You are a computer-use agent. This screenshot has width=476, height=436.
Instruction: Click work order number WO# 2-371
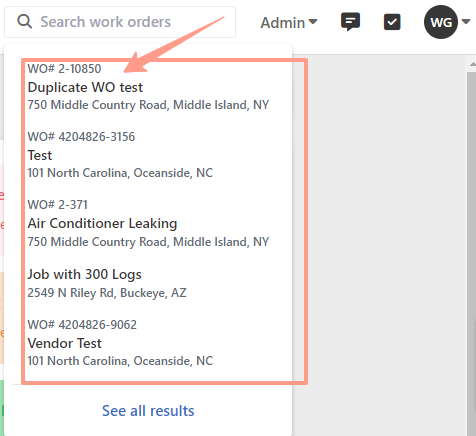pyautogui.click(x=57, y=205)
